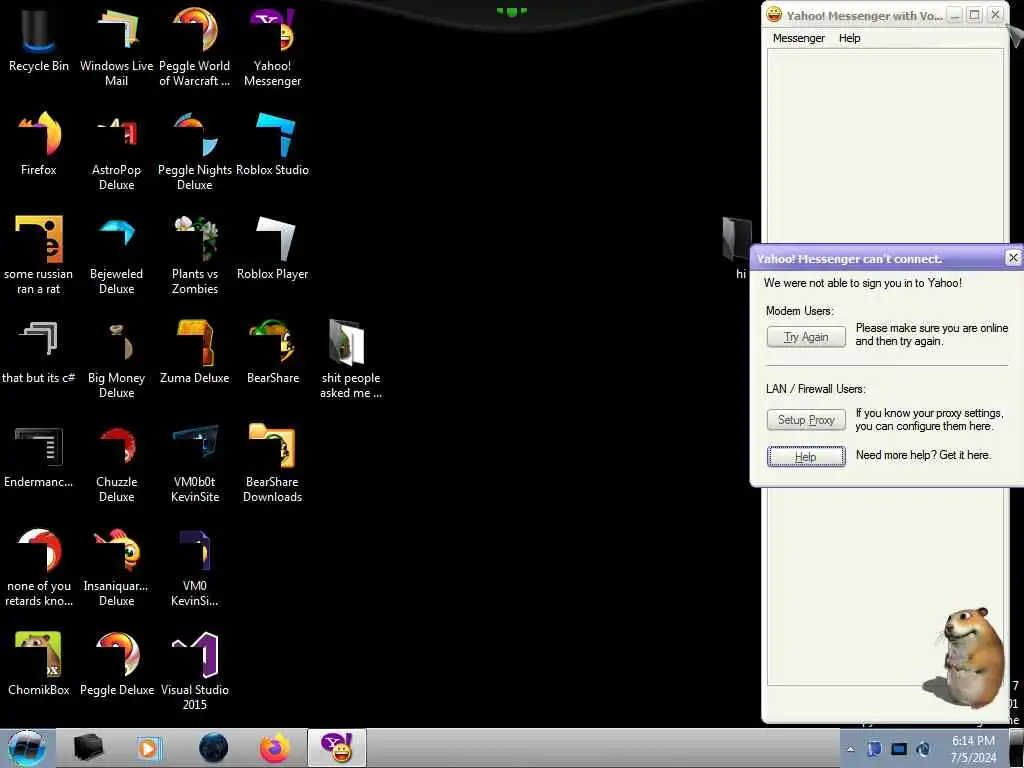1024x768 pixels.
Task: Select 'that but its c#' desktop icon
Action: click(39, 352)
